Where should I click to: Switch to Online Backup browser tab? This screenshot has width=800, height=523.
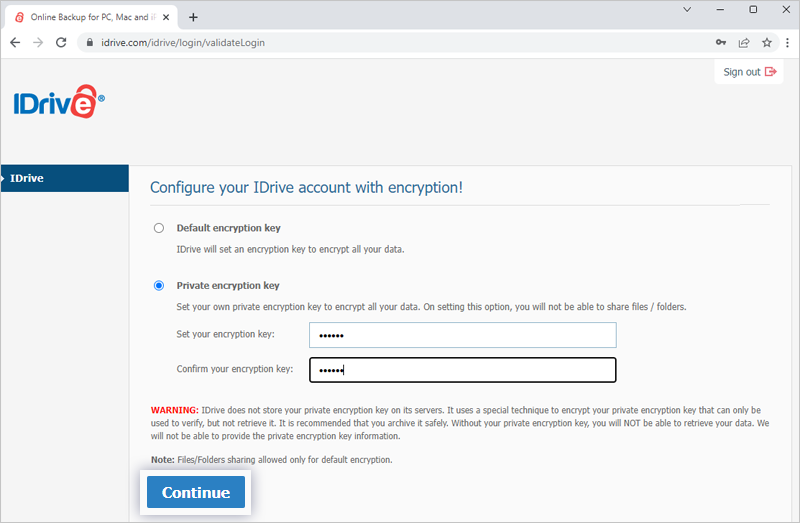coord(92,17)
